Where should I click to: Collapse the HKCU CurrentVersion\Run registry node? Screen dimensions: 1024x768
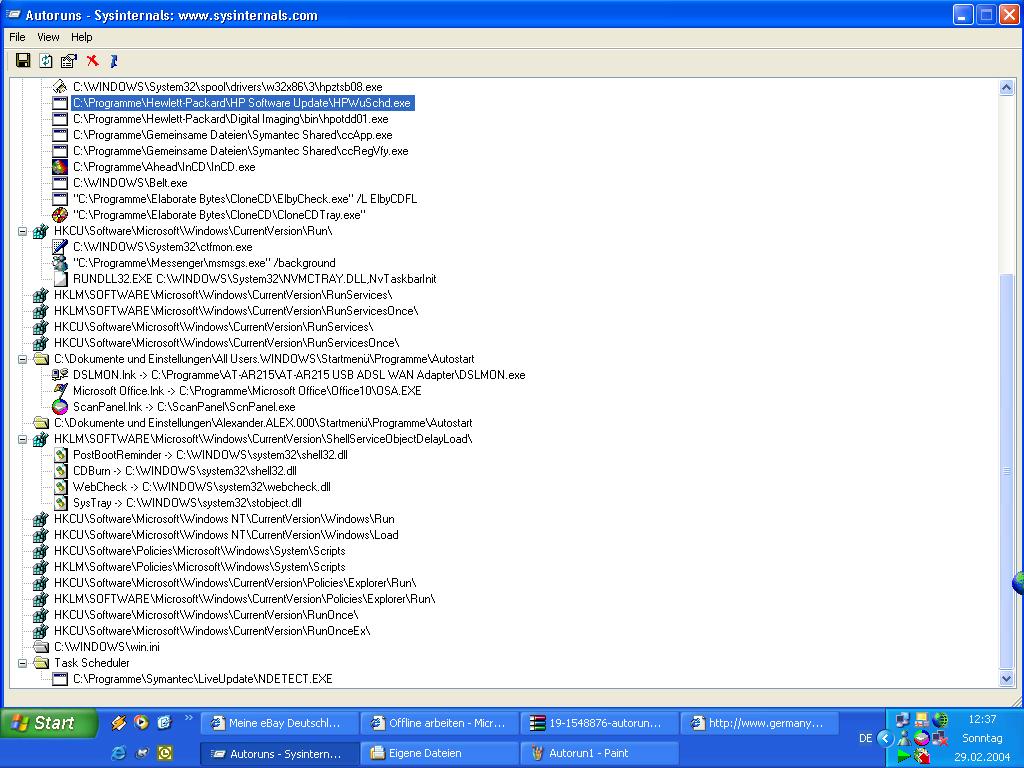[x=22, y=231]
